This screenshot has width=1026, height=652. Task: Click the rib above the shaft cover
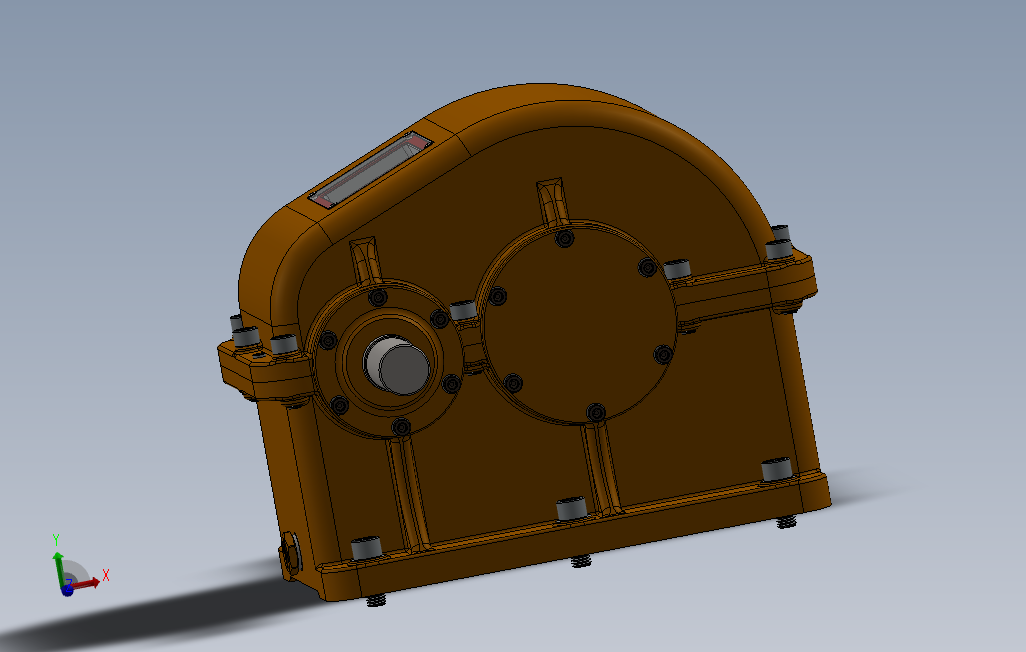pyautogui.click(x=366, y=261)
